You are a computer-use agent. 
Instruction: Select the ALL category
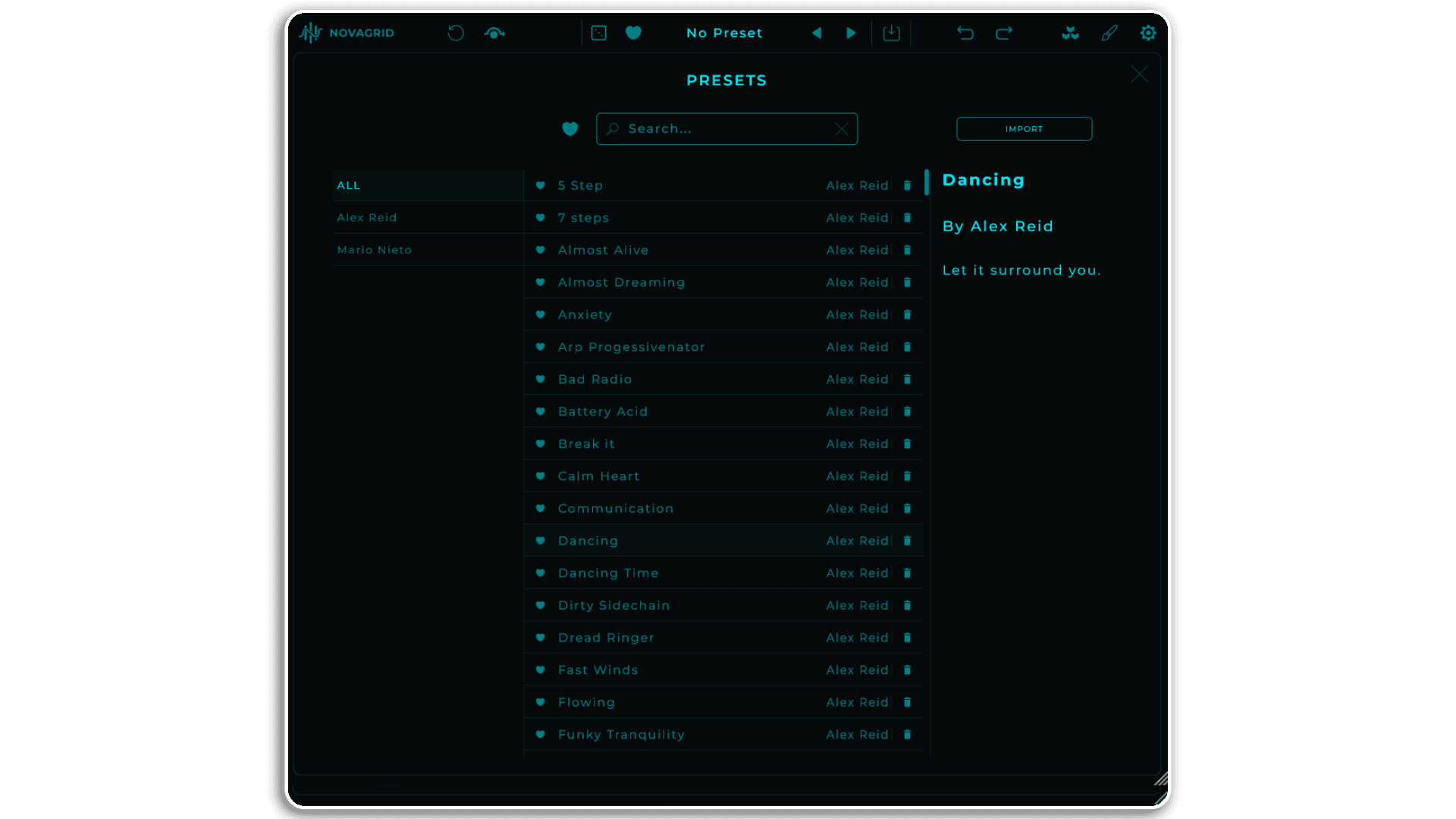click(428, 185)
